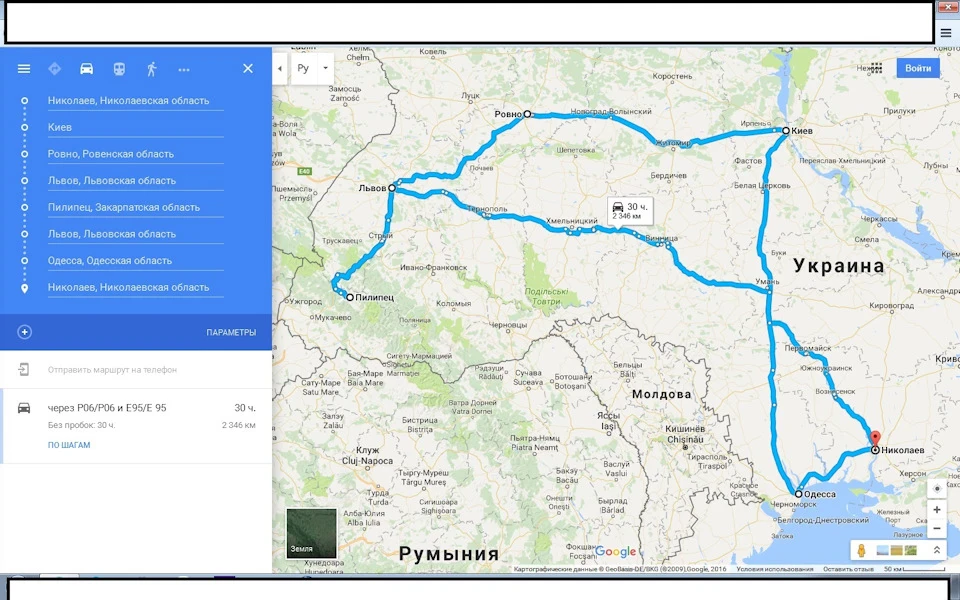960x600 pixels.
Task: Switch to Земля satellite thumbnail
Action: (x=311, y=533)
